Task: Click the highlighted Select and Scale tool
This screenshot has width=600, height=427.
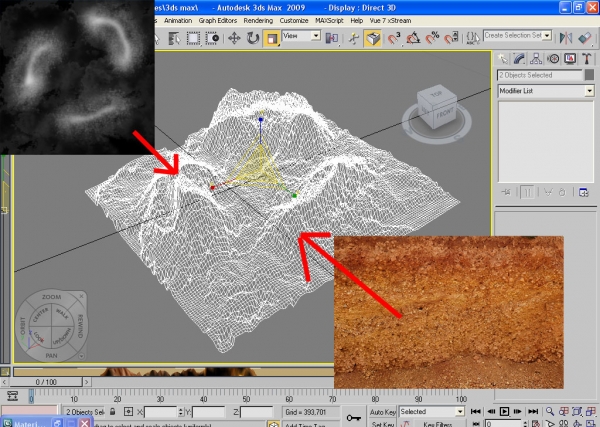Action: pos(272,39)
